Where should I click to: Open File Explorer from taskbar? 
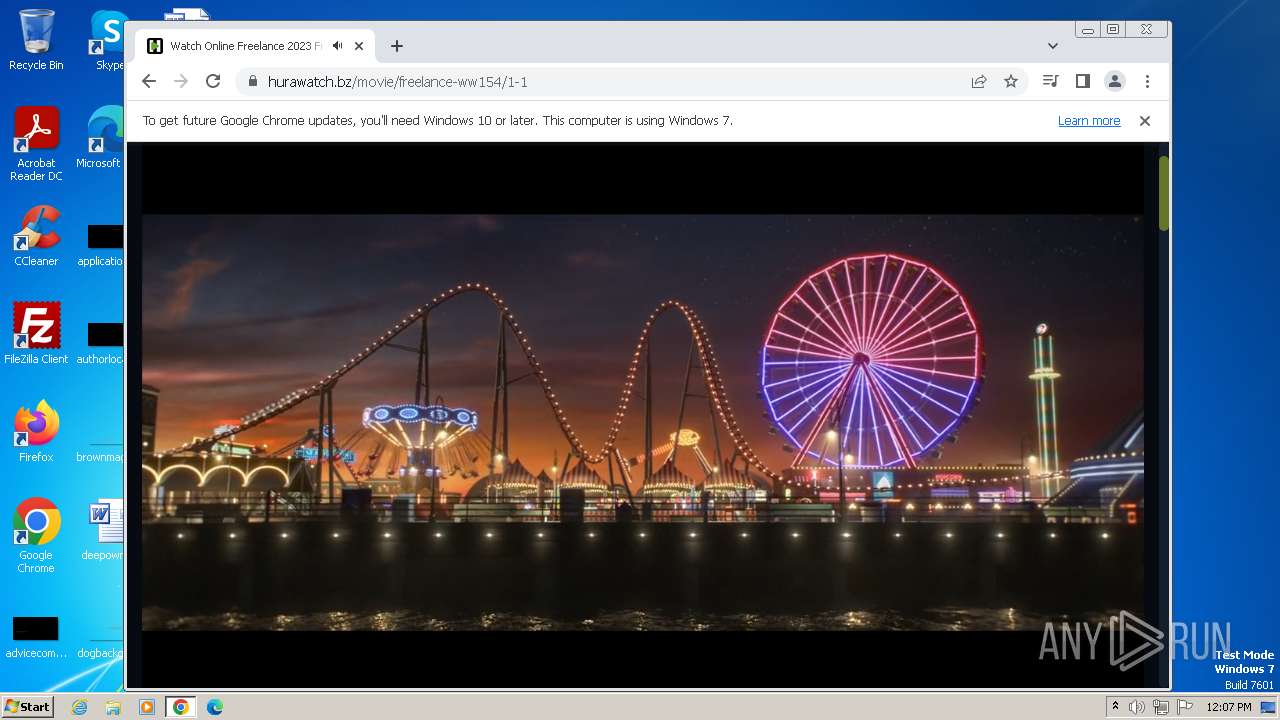coord(113,707)
